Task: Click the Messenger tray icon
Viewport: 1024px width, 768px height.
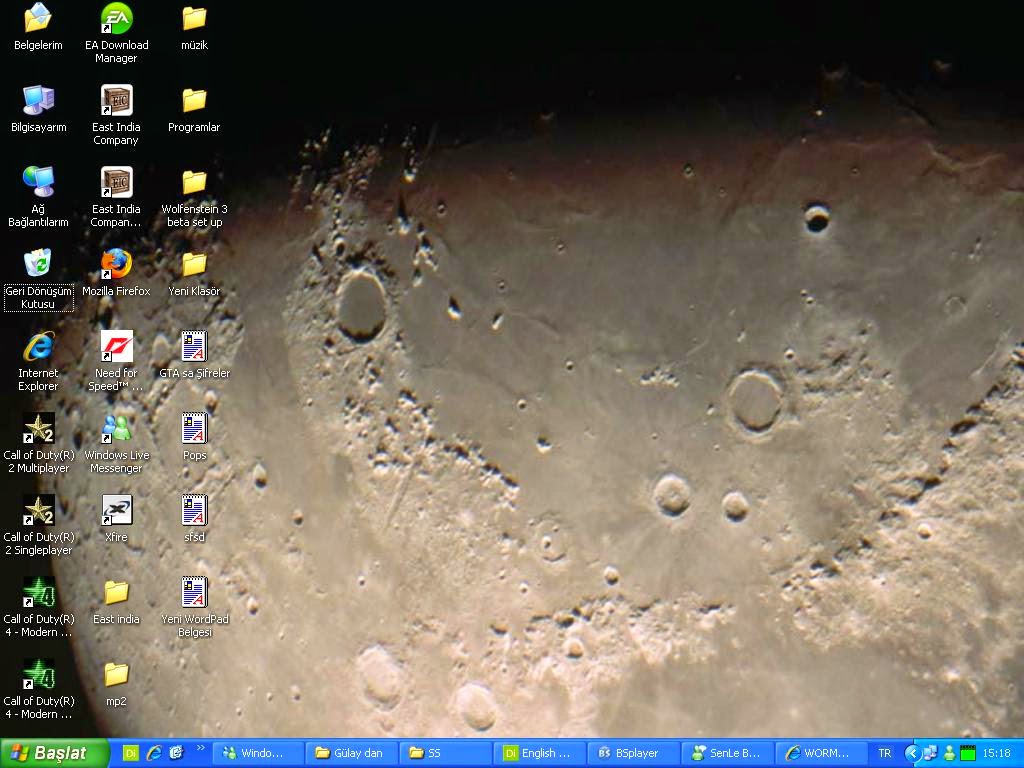Action: [949, 753]
